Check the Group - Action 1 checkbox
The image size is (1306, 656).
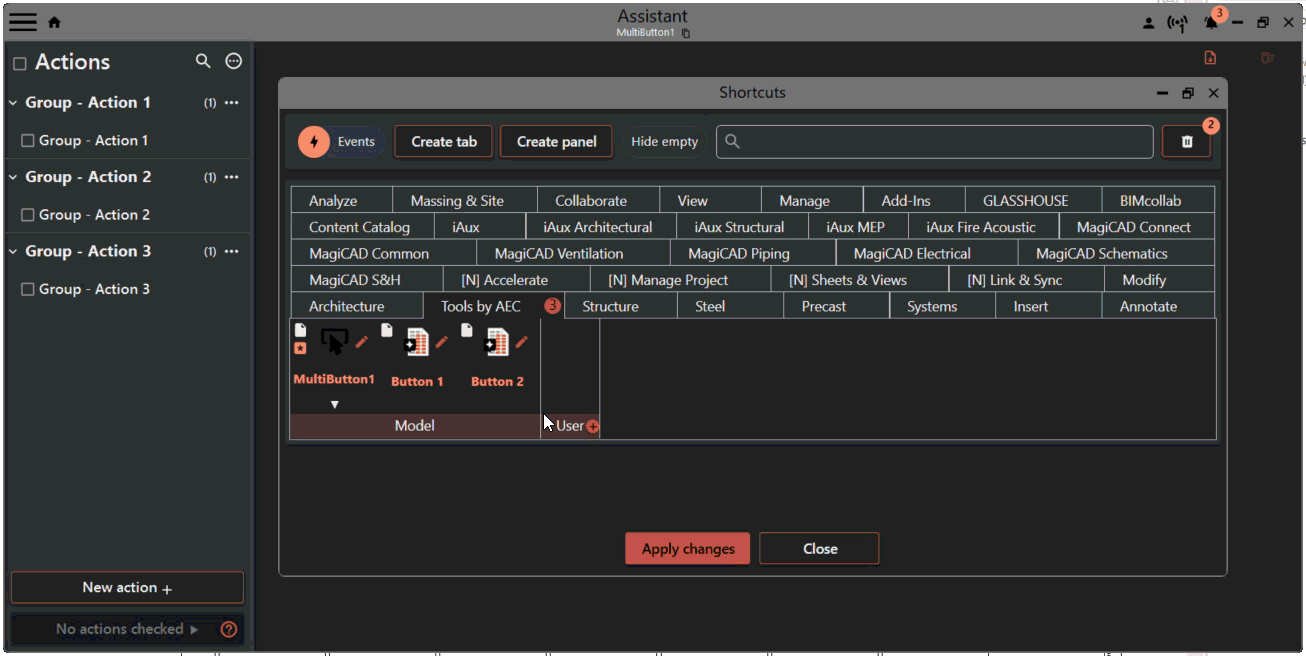click(28, 141)
